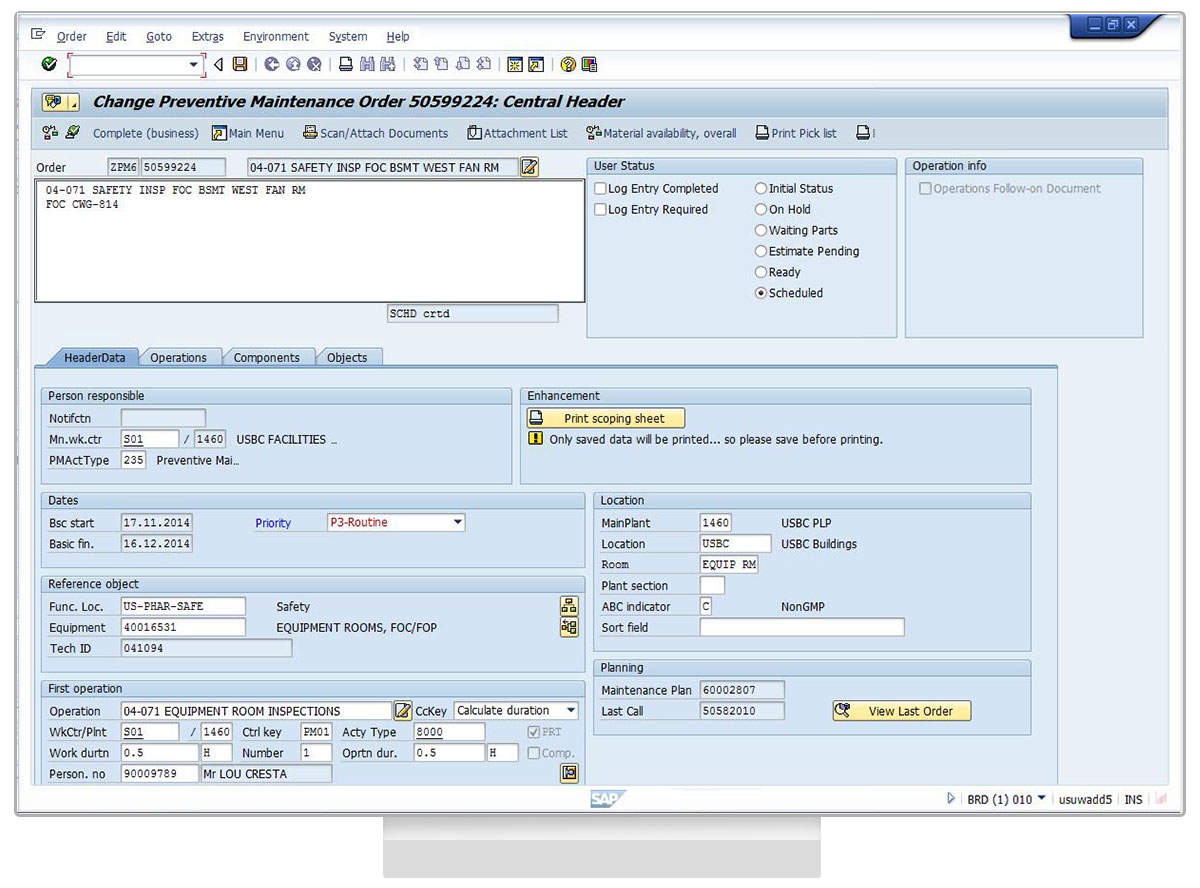Image resolution: width=1200 pixels, height=888 pixels.
Task: Open the Extras menu
Action: tap(207, 36)
